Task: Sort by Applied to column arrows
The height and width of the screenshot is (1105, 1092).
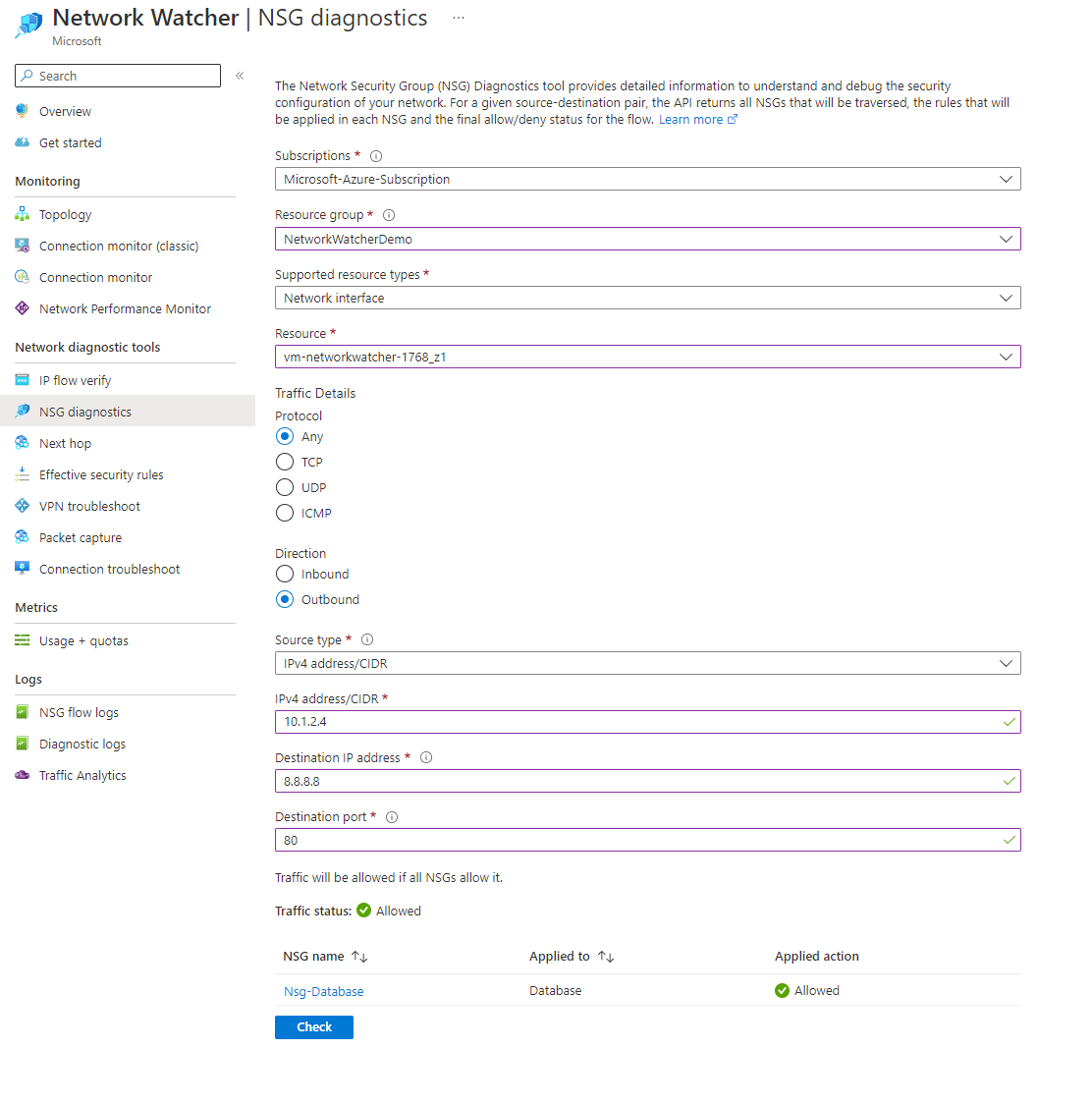Action: pos(606,957)
